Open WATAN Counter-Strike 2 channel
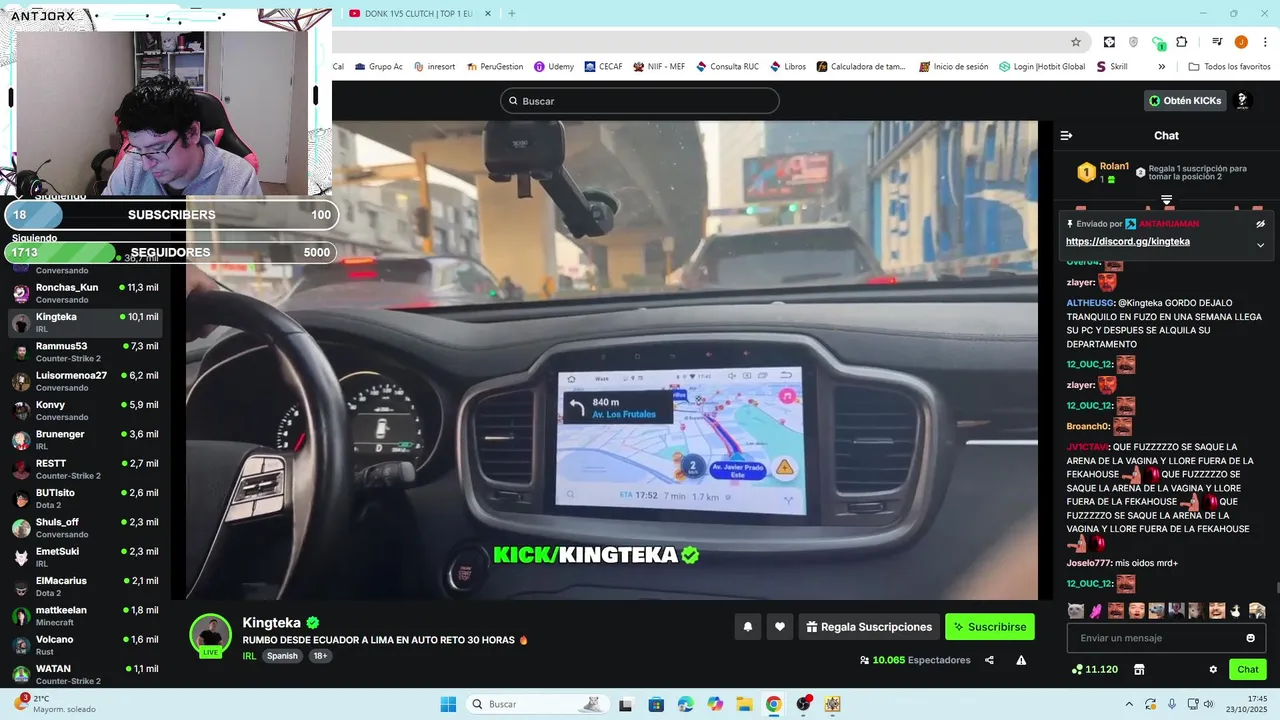The height and width of the screenshot is (720, 1280). click(x=85, y=674)
